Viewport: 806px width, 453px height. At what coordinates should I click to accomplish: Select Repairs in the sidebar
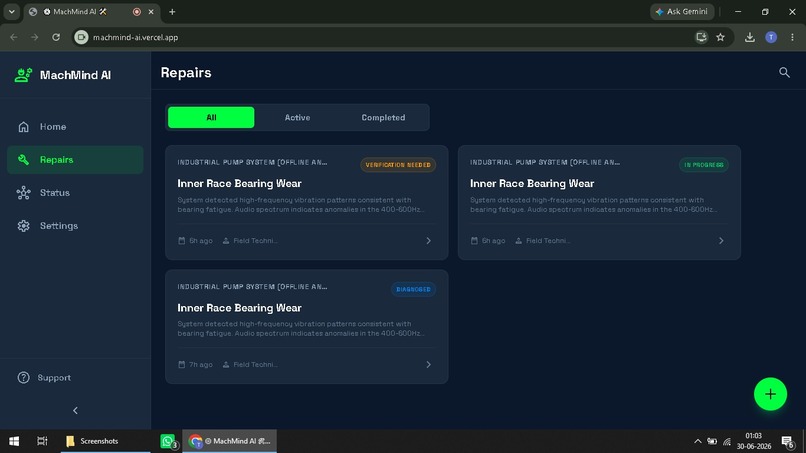pyautogui.click(x=75, y=159)
